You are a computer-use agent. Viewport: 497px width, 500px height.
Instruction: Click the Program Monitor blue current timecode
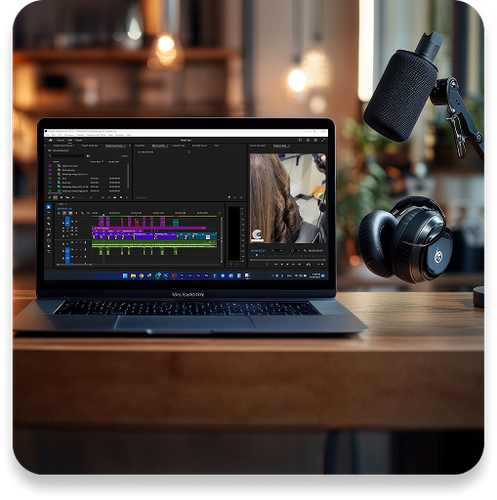tap(259, 250)
